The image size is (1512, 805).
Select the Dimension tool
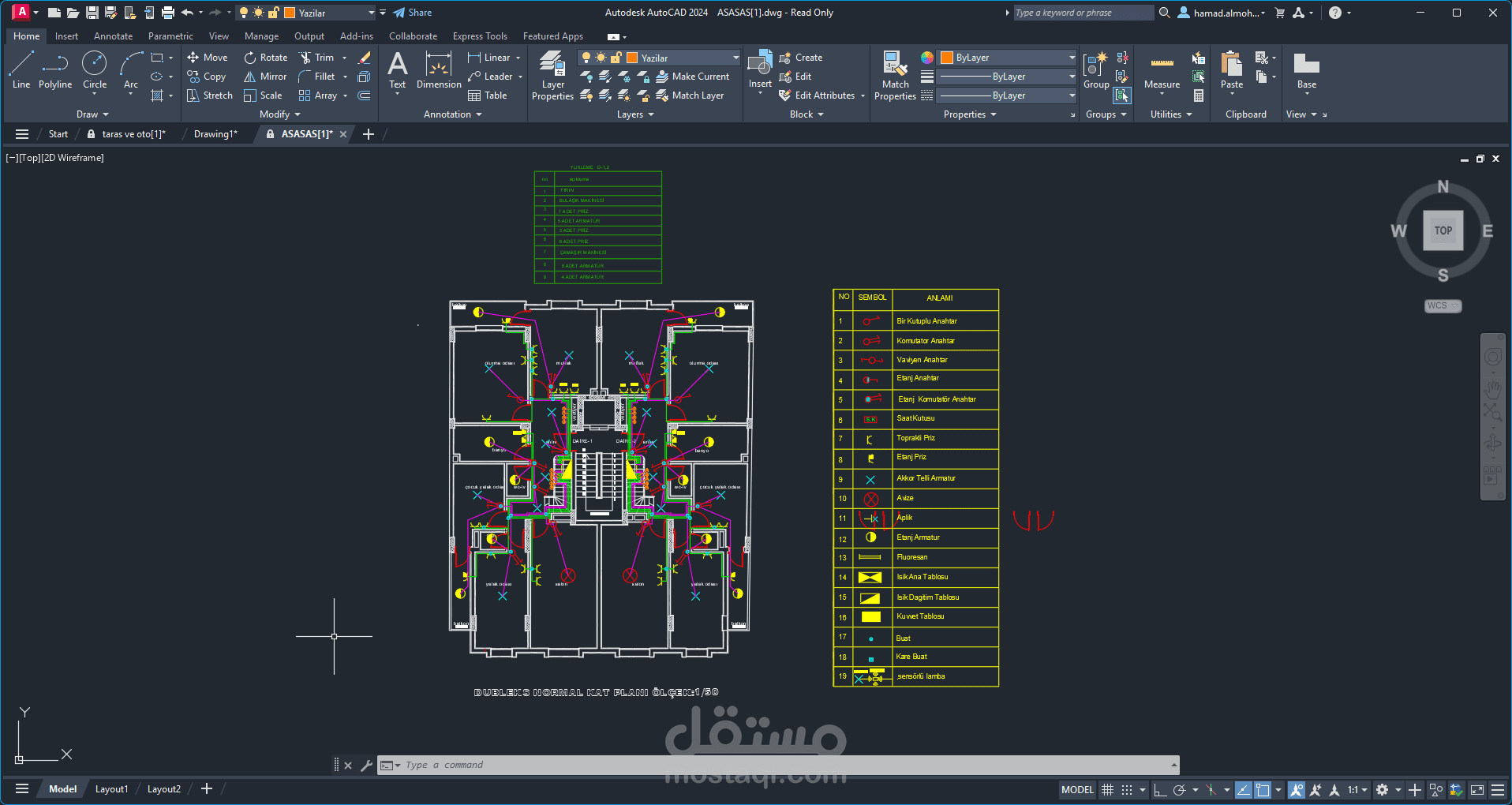pos(439,69)
